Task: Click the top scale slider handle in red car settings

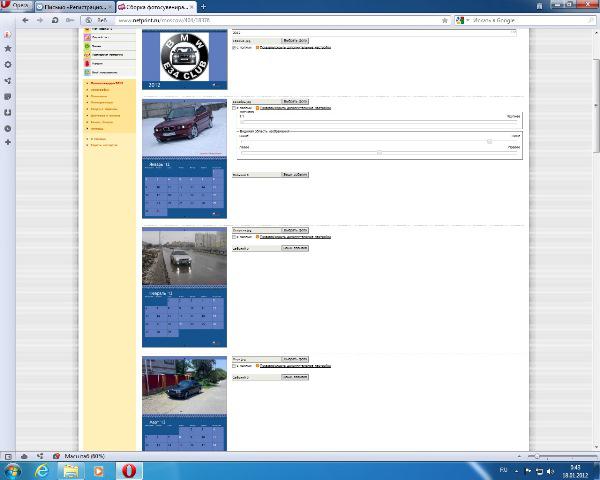Action: point(242,122)
